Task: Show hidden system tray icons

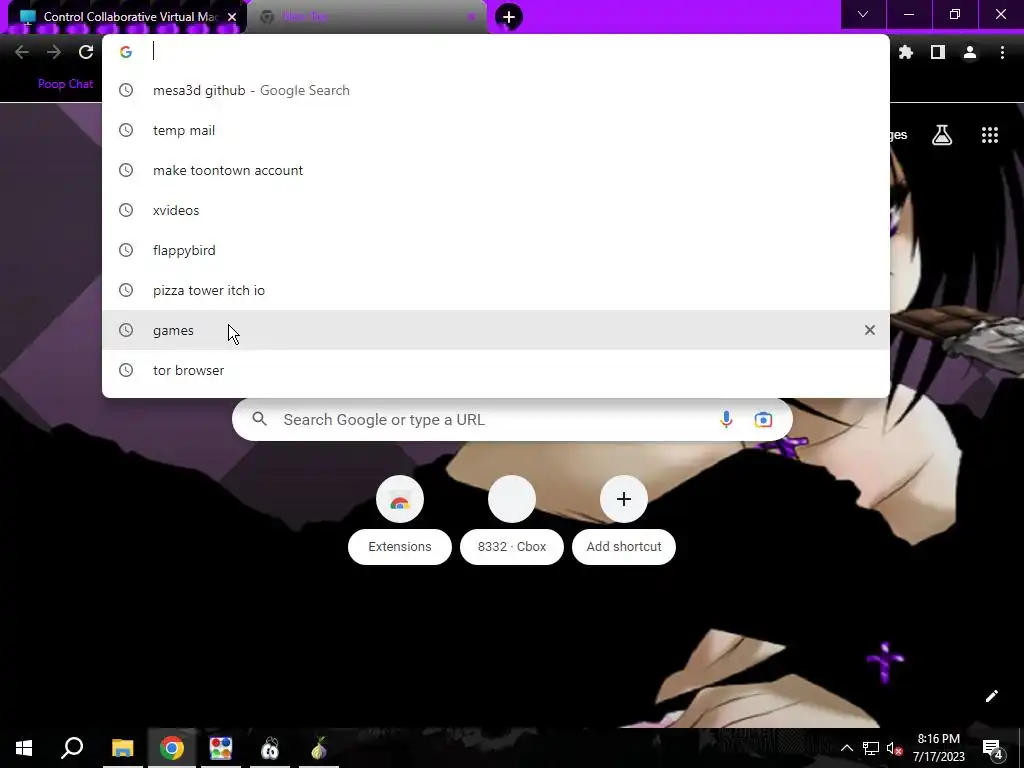Action: (x=846, y=748)
